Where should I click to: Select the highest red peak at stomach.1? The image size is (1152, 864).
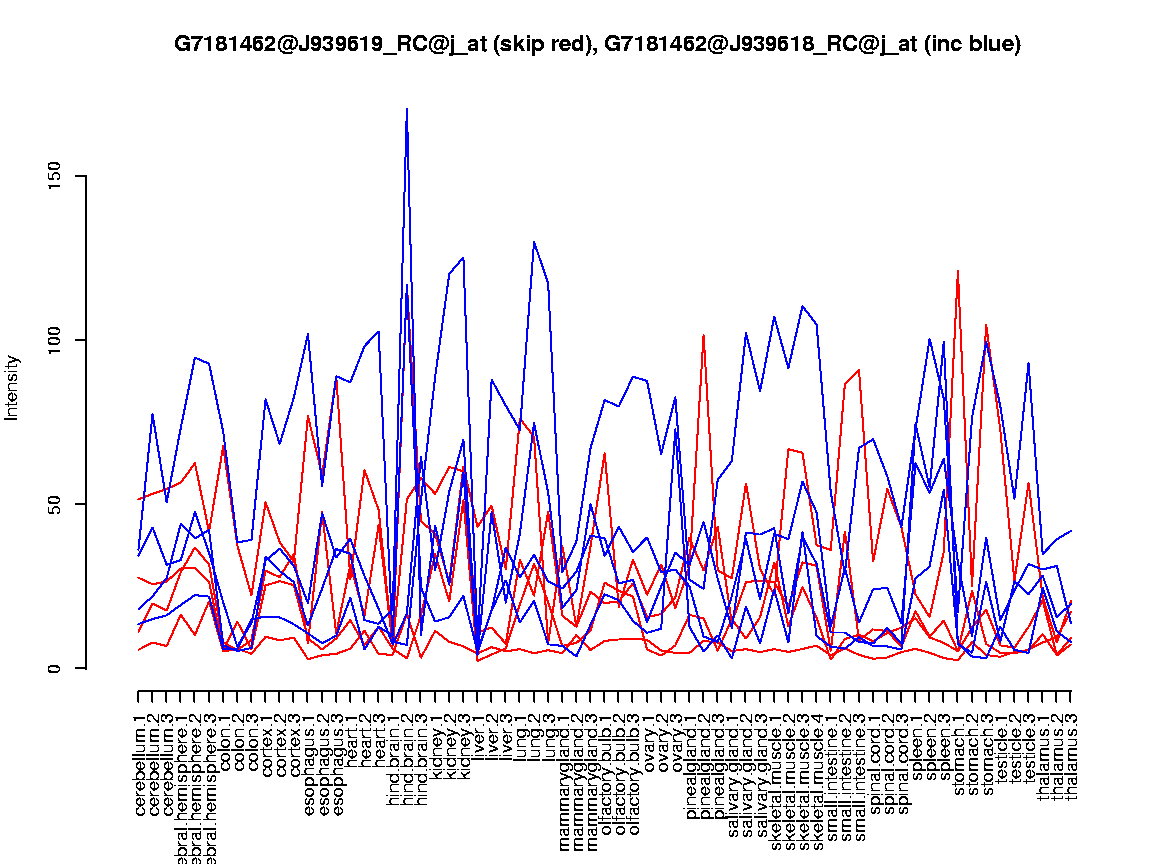[958, 271]
